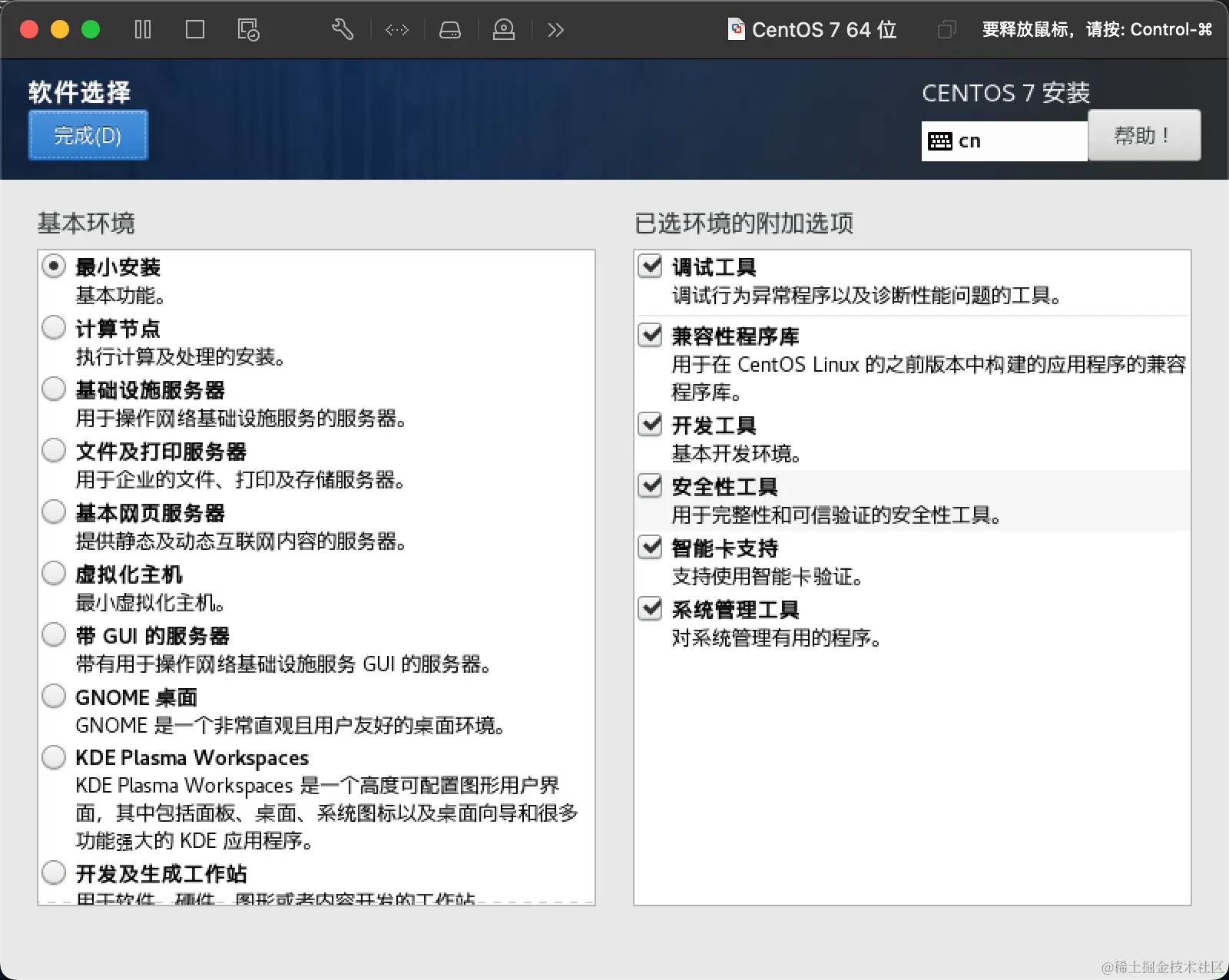
Task: Click the 智能卡支持 add-on label
Action: (x=725, y=548)
